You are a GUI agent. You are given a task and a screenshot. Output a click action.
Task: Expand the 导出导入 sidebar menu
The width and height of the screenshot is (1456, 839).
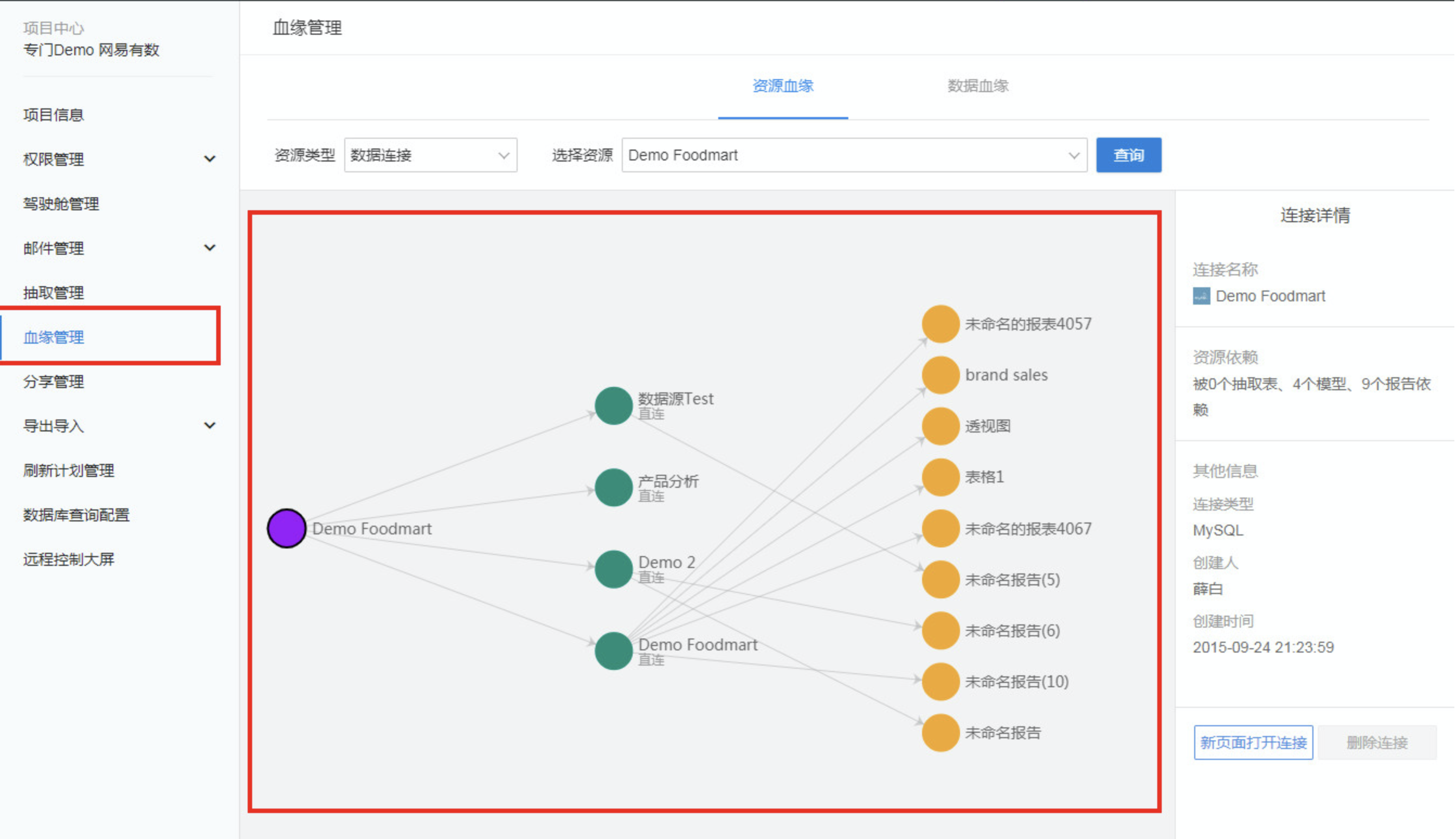point(210,426)
